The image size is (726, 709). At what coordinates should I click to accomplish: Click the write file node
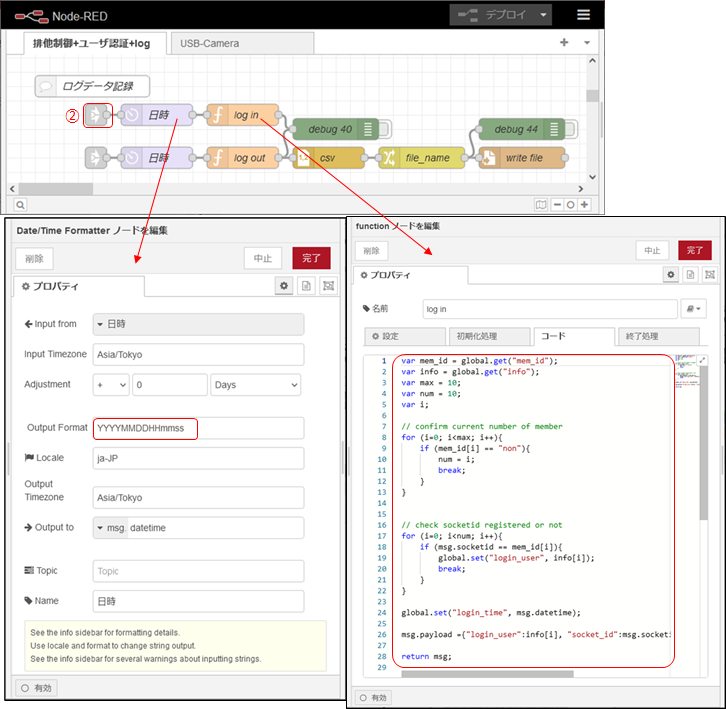[521, 158]
